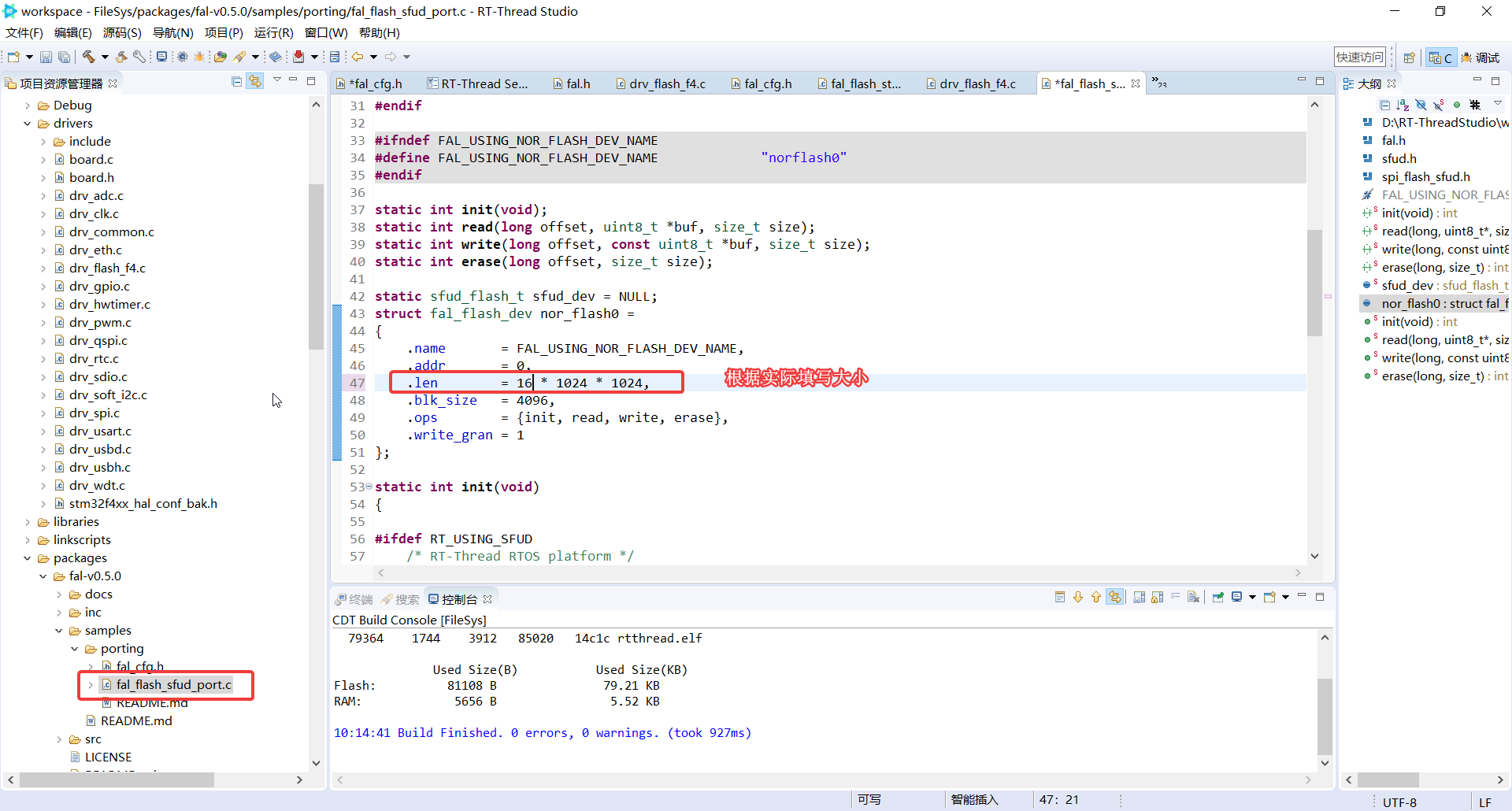Viewport: 1512px width, 811px height.
Task: Build the project with the hammer icon
Action: click(x=88, y=56)
